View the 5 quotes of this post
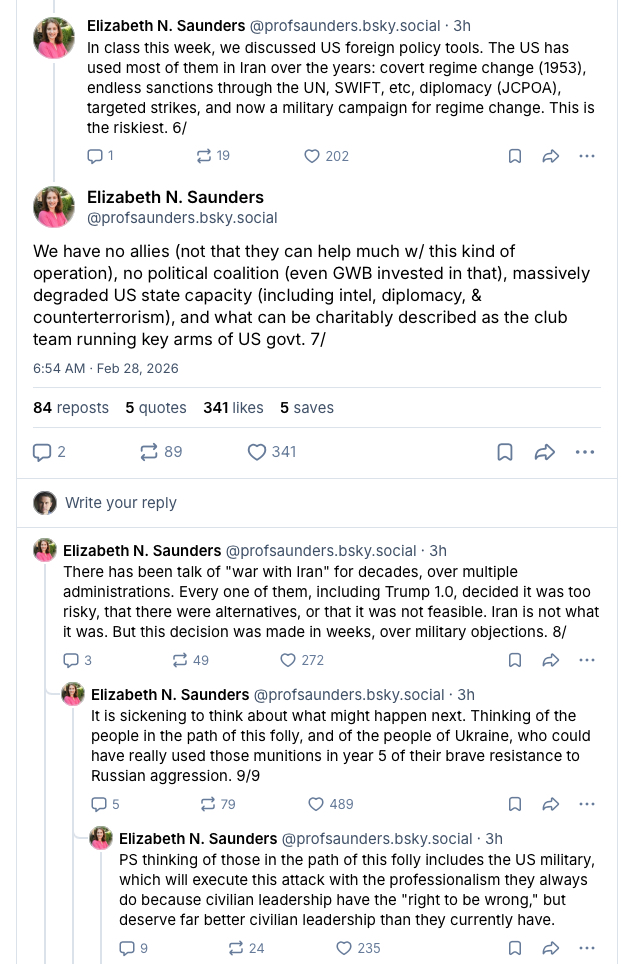The width and height of the screenshot is (642, 964). tap(156, 408)
